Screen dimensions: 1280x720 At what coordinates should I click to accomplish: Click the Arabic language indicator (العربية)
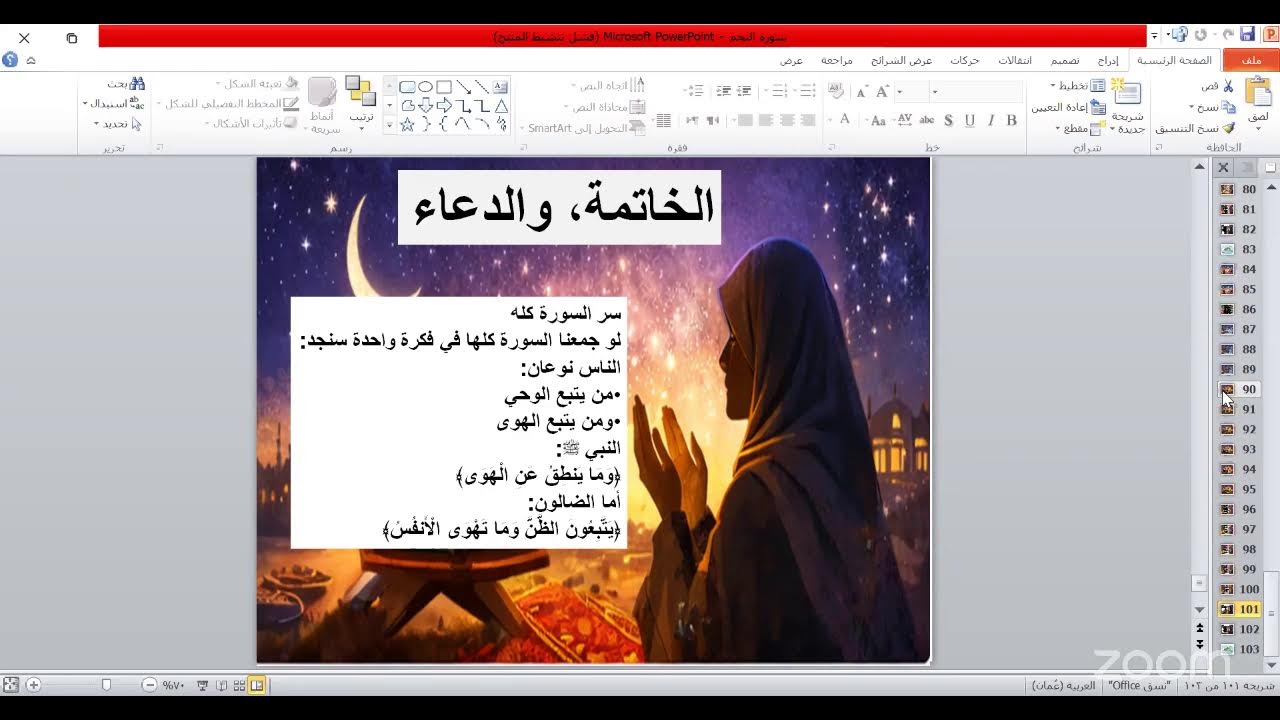(x=1064, y=686)
